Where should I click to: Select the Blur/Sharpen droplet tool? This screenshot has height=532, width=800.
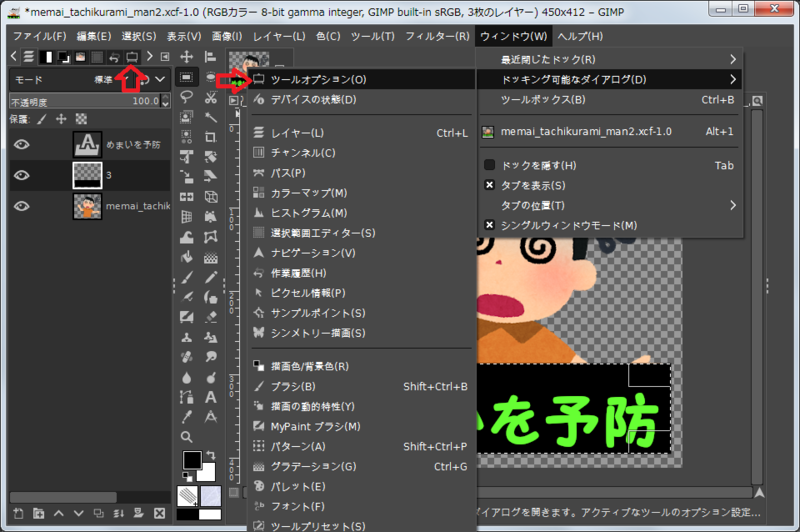click(x=186, y=377)
